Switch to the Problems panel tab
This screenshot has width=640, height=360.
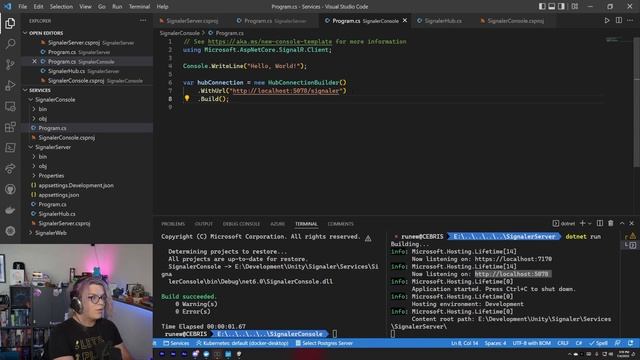coord(173,224)
